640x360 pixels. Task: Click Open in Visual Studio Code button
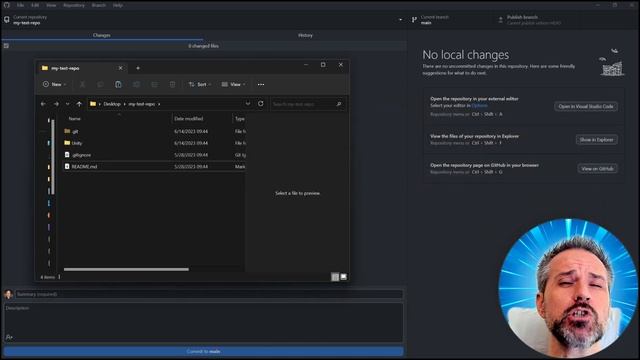(x=586, y=106)
